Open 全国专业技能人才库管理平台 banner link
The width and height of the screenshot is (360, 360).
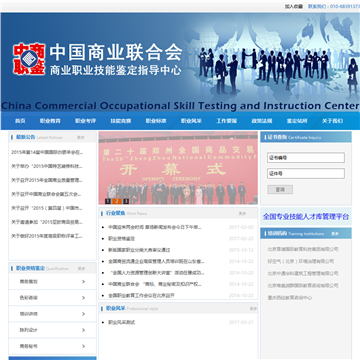(x=306, y=217)
